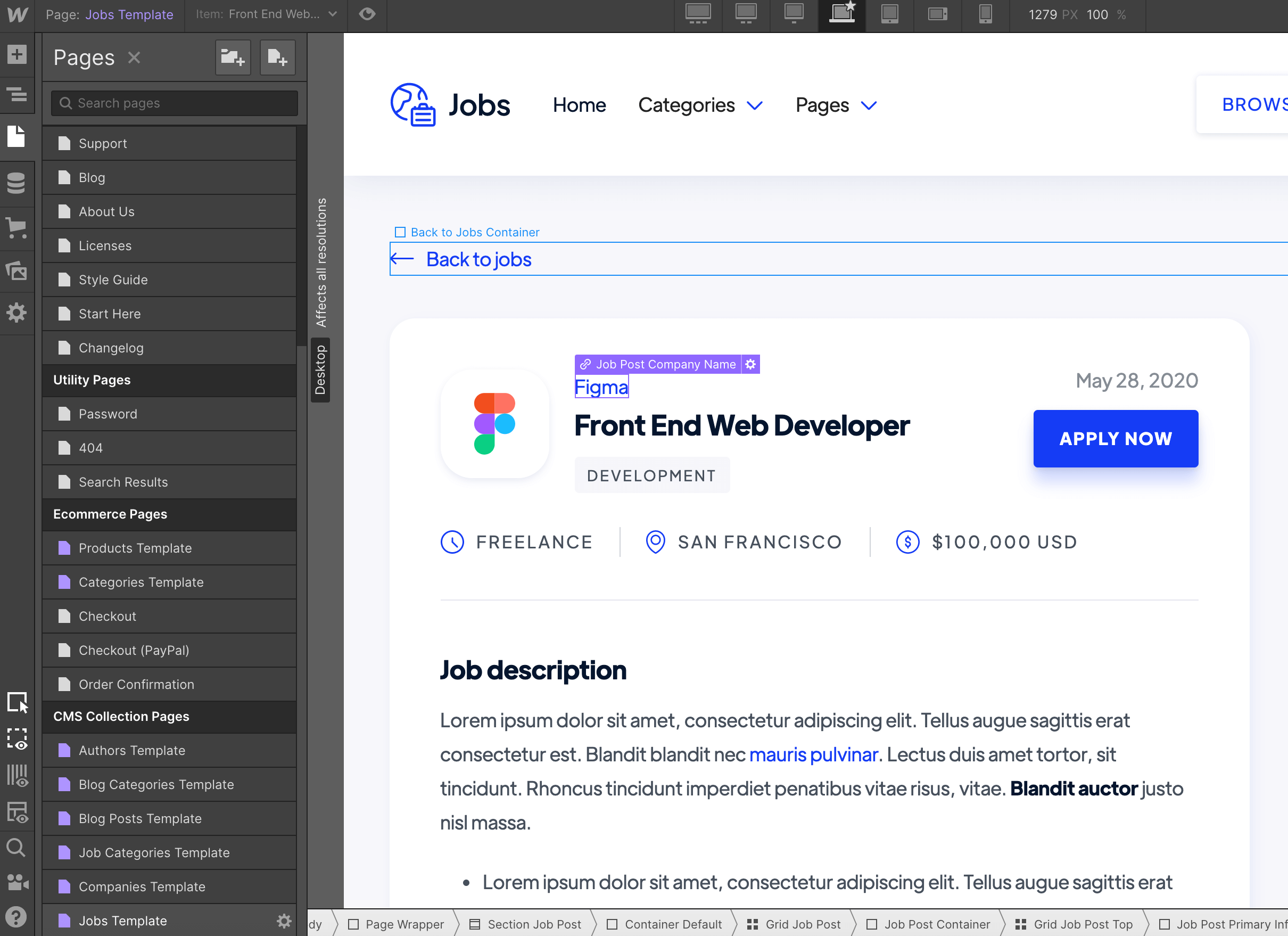Screen dimensions: 1288x936
Task: Select the Tablet breakpoint view
Action: click(889, 14)
